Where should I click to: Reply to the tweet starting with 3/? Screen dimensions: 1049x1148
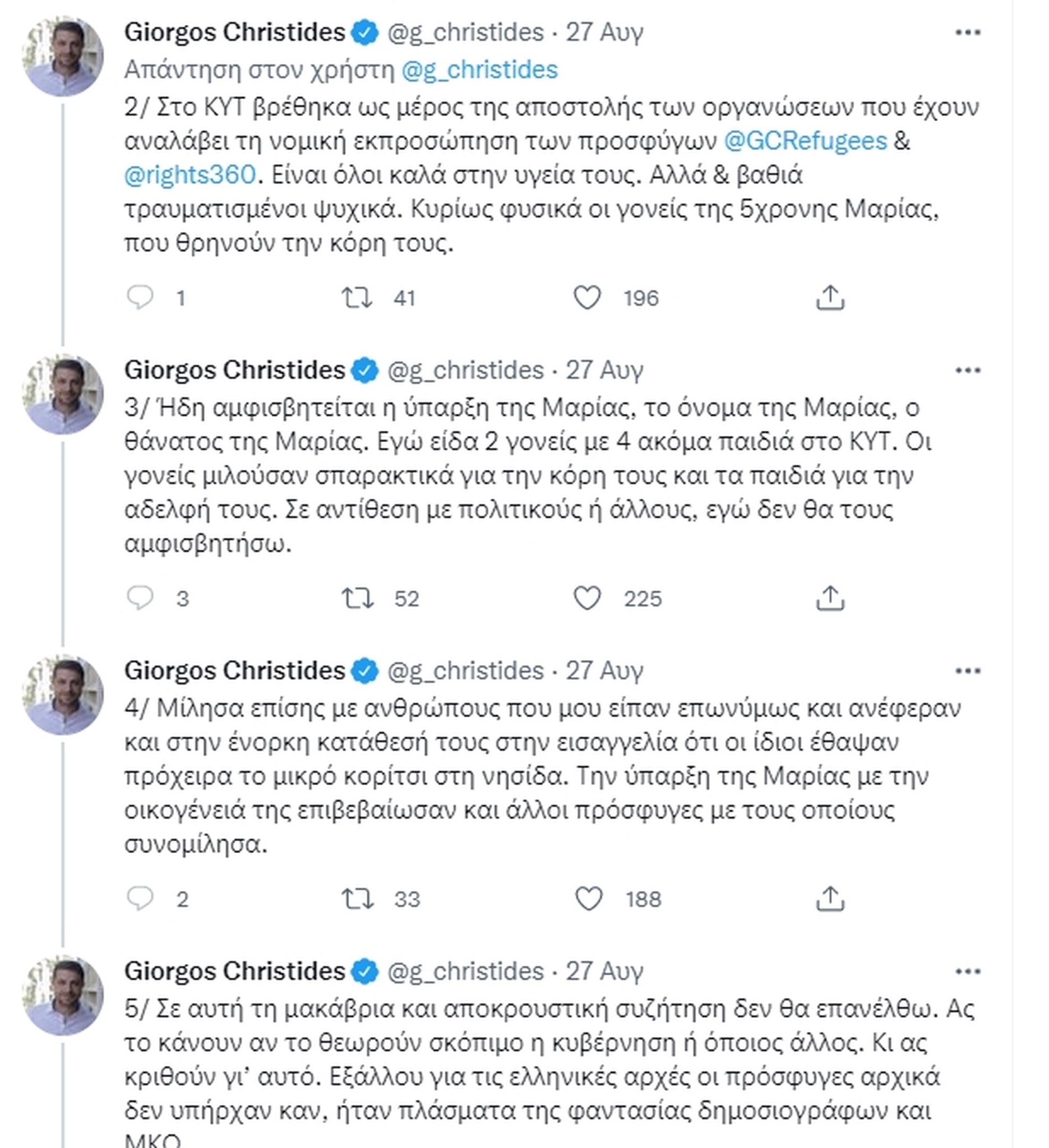(140, 598)
